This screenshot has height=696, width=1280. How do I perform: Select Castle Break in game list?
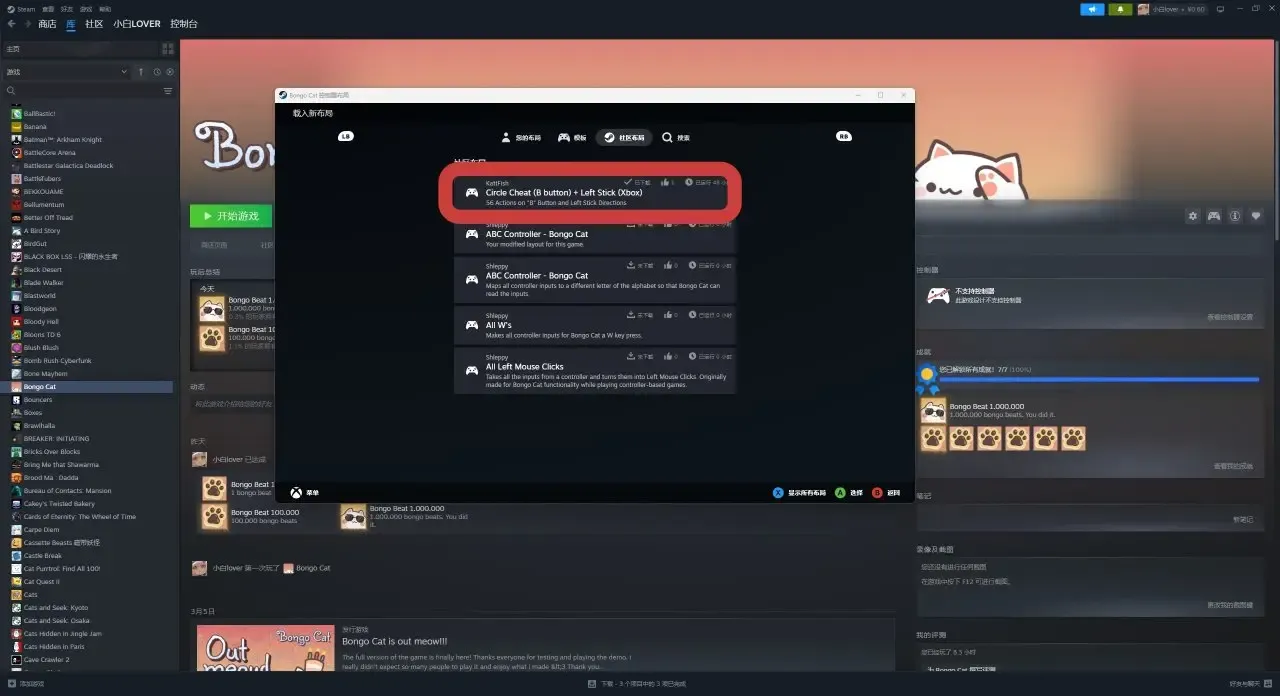43,556
